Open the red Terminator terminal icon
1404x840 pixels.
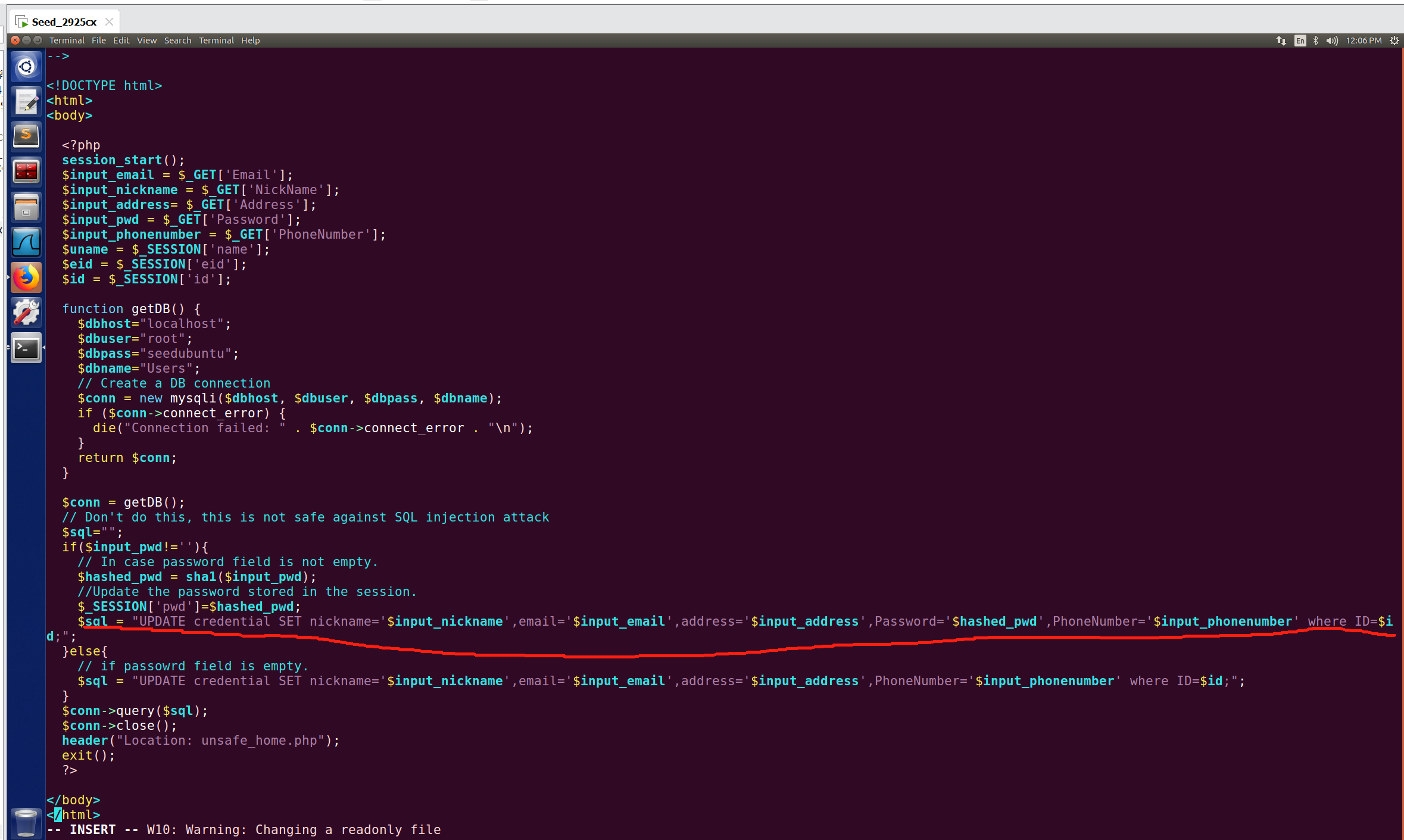tap(26, 171)
